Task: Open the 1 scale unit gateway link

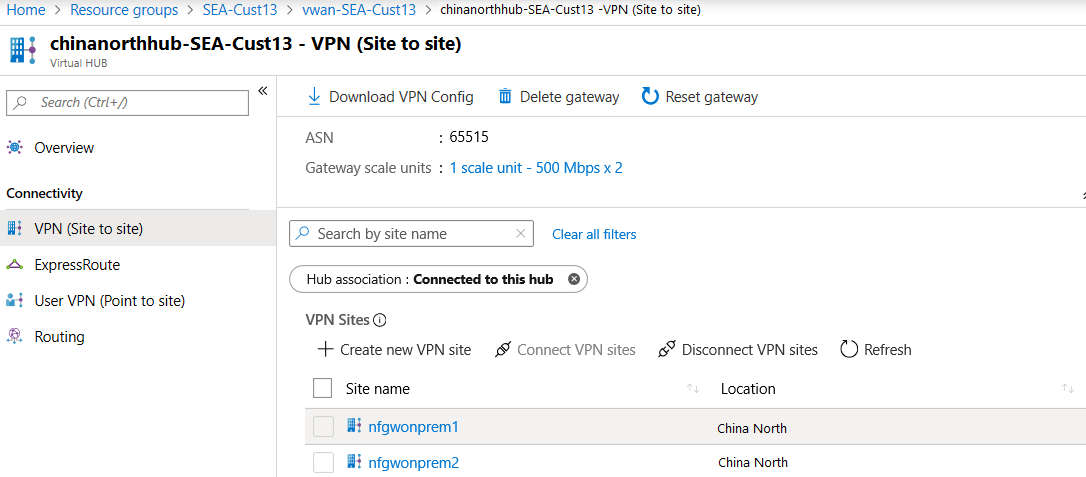Action: pos(536,168)
